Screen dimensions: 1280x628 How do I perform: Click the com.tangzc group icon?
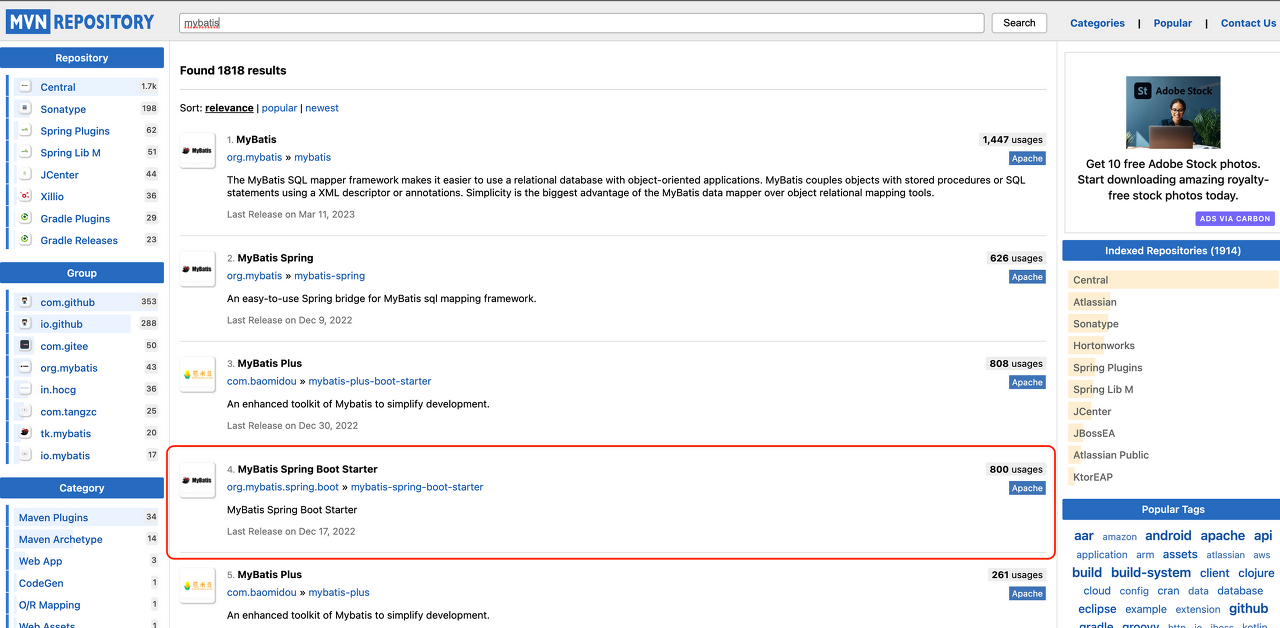tap(25, 411)
